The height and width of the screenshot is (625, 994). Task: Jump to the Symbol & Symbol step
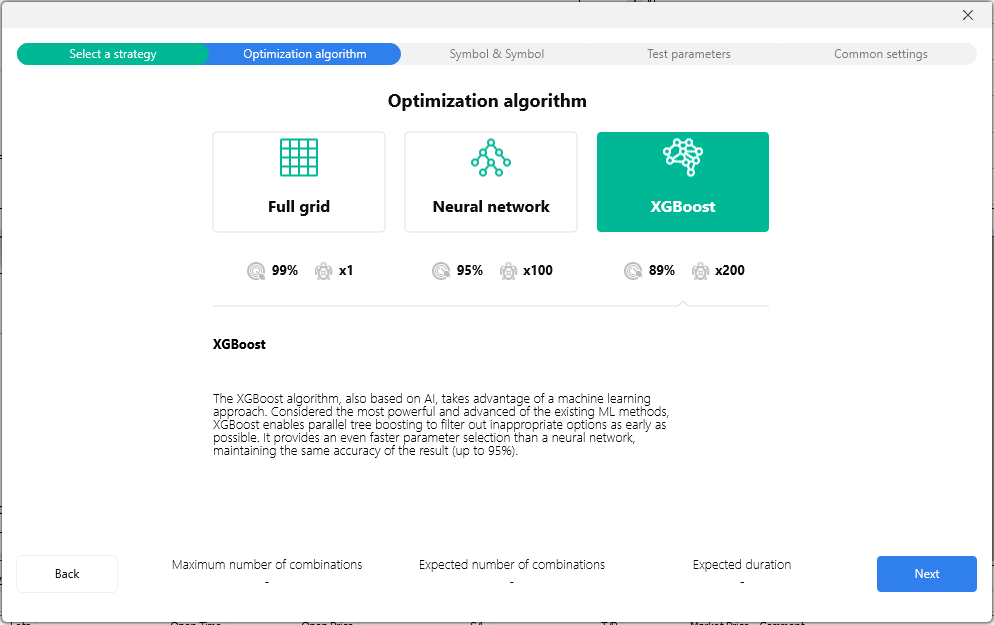point(496,54)
